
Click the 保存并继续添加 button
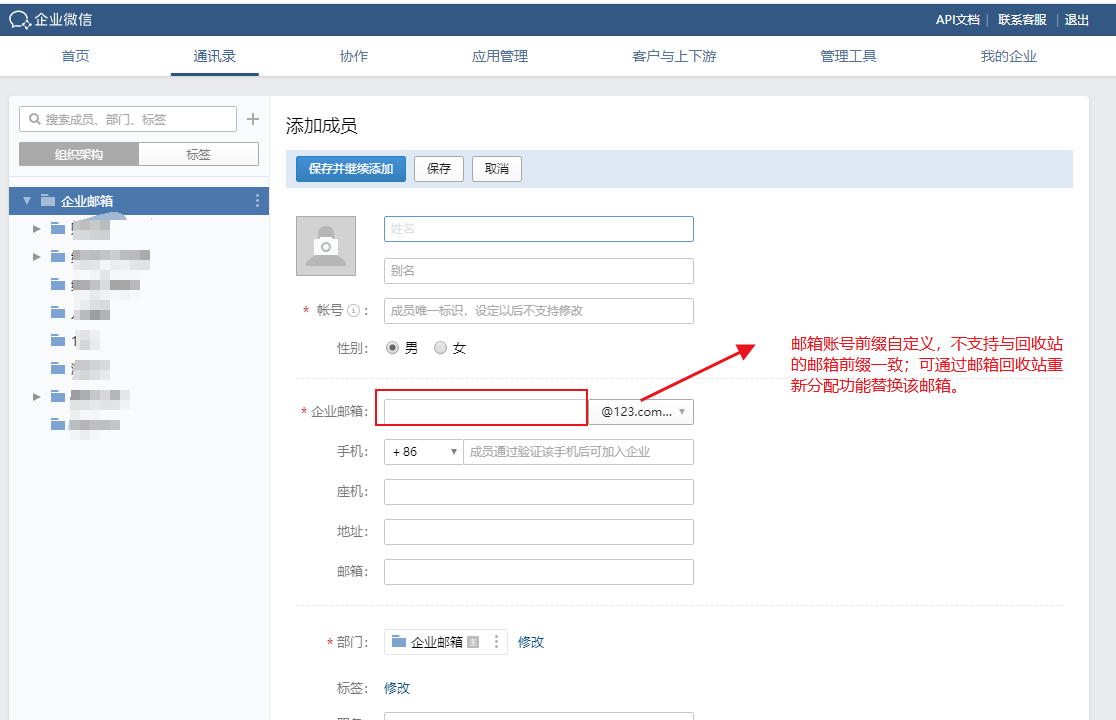click(351, 169)
